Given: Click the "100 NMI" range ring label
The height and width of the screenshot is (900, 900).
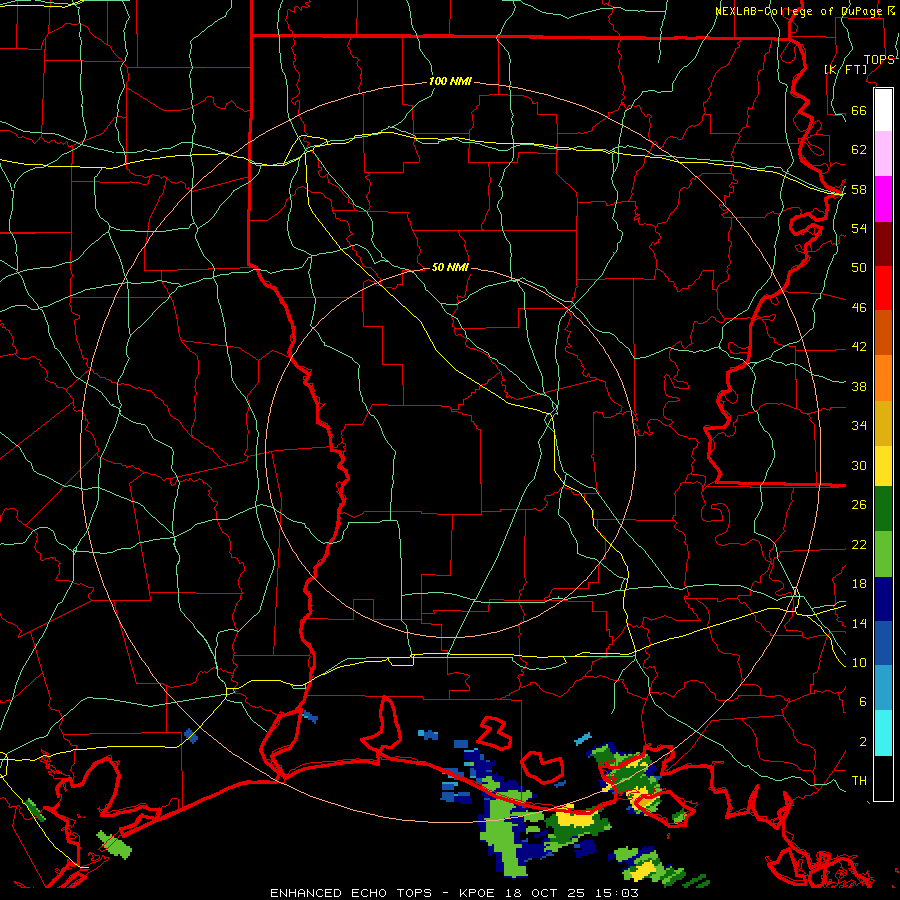Looking at the screenshot, I should pos(450,81).
